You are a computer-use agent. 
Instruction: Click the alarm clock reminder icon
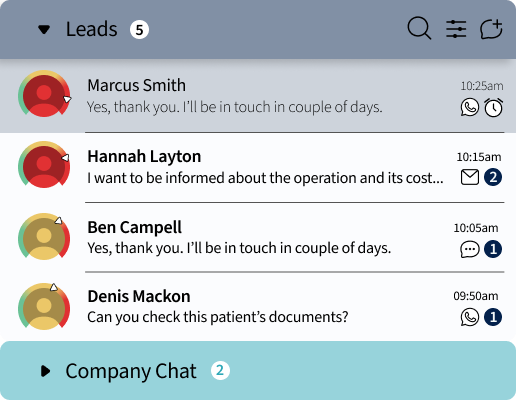pos(493,107)
